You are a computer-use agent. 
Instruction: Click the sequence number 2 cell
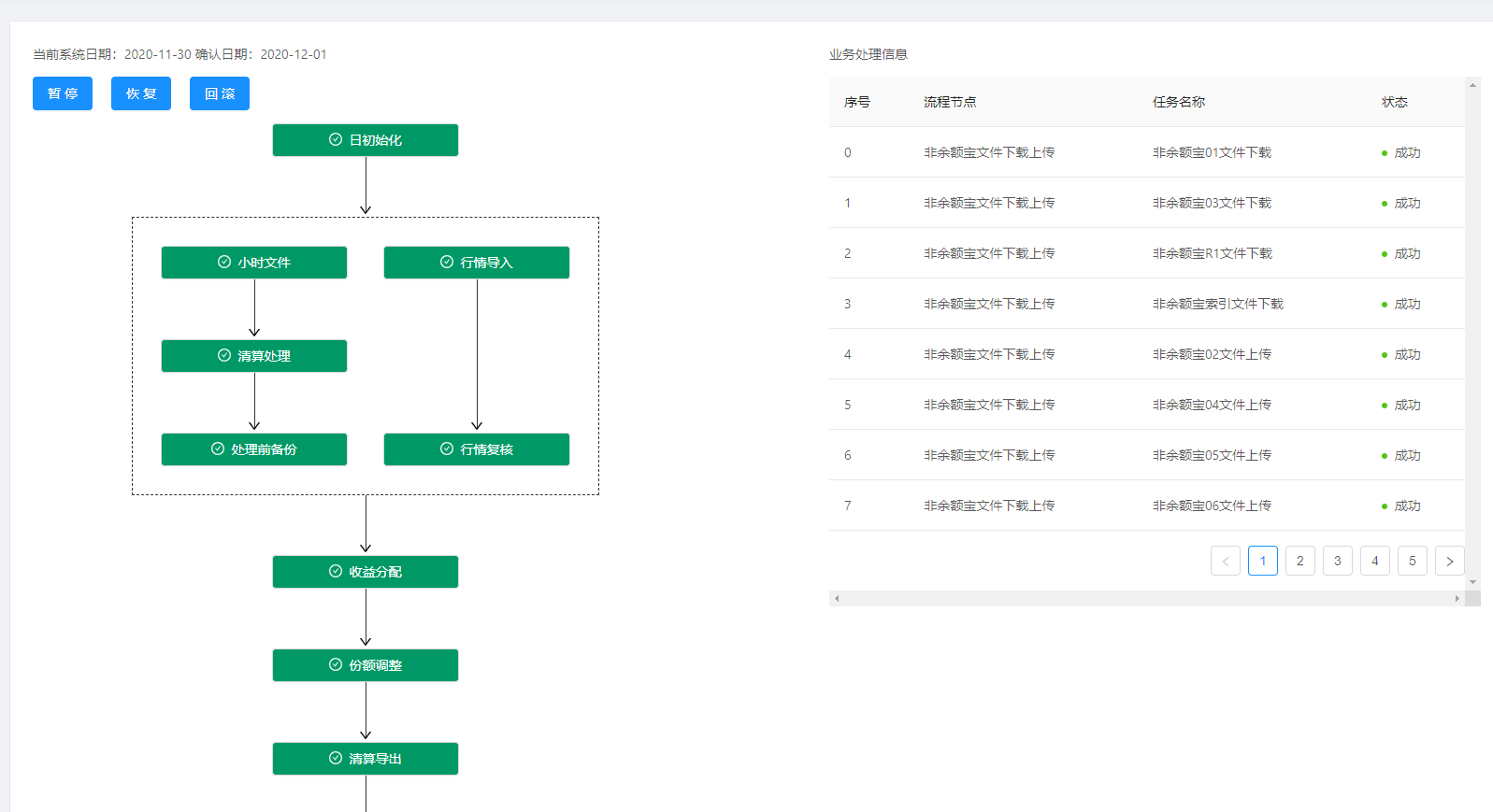848,253
